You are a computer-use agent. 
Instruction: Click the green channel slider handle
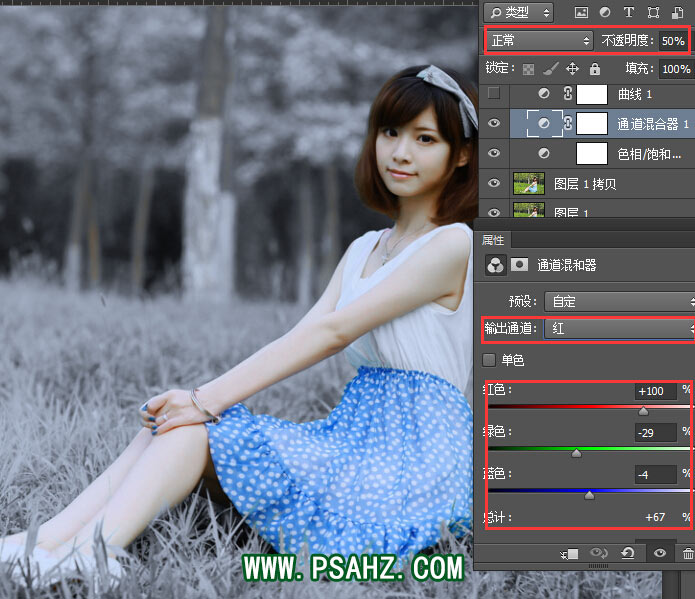pos(576,453)
